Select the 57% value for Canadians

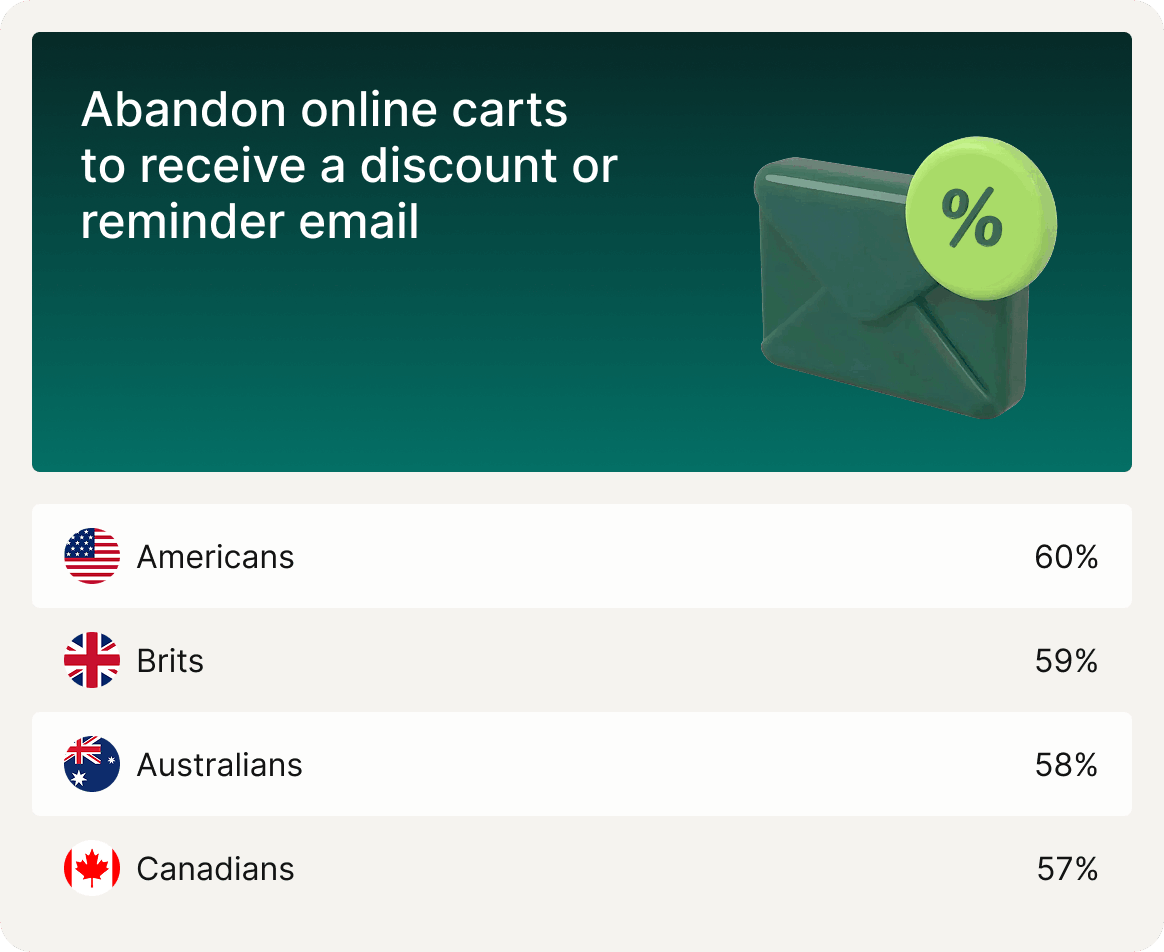pyautogui.click(x=1067, y=869)
